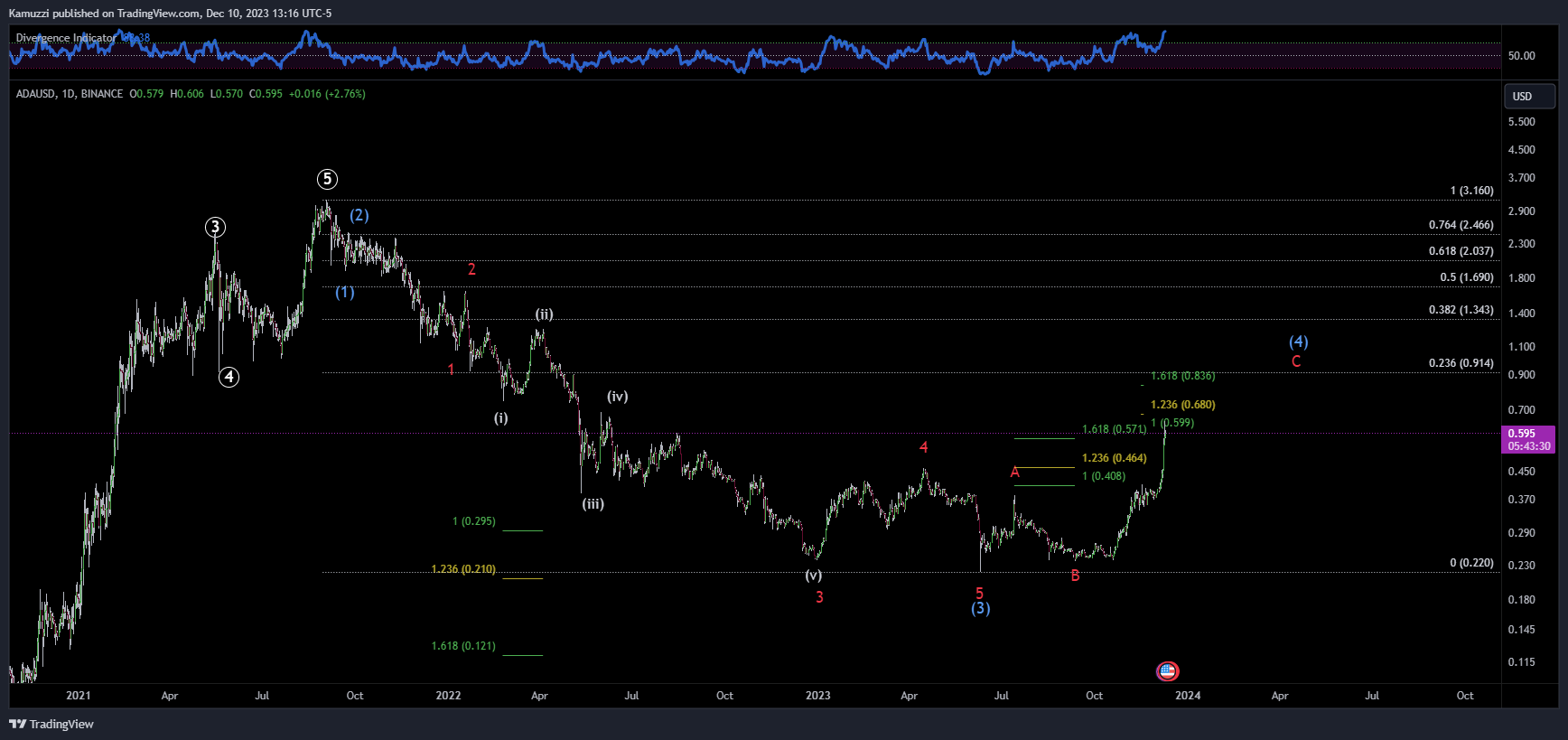
Task: Click the red C corrective wave label
Action: tap(1296, 361)
